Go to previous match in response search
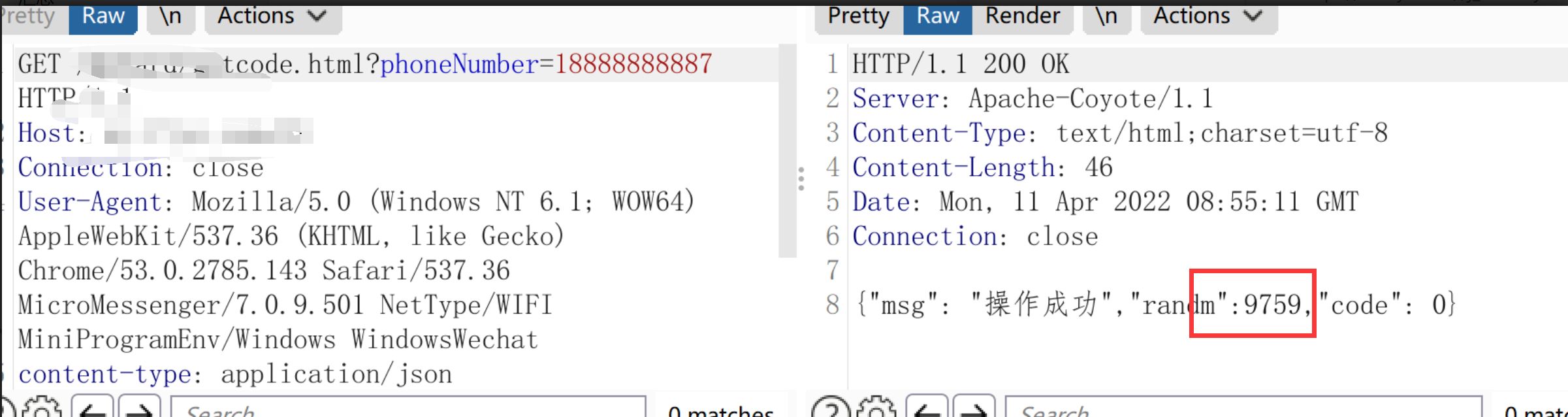Screen dimensions: 1568x417 point(927,409)
